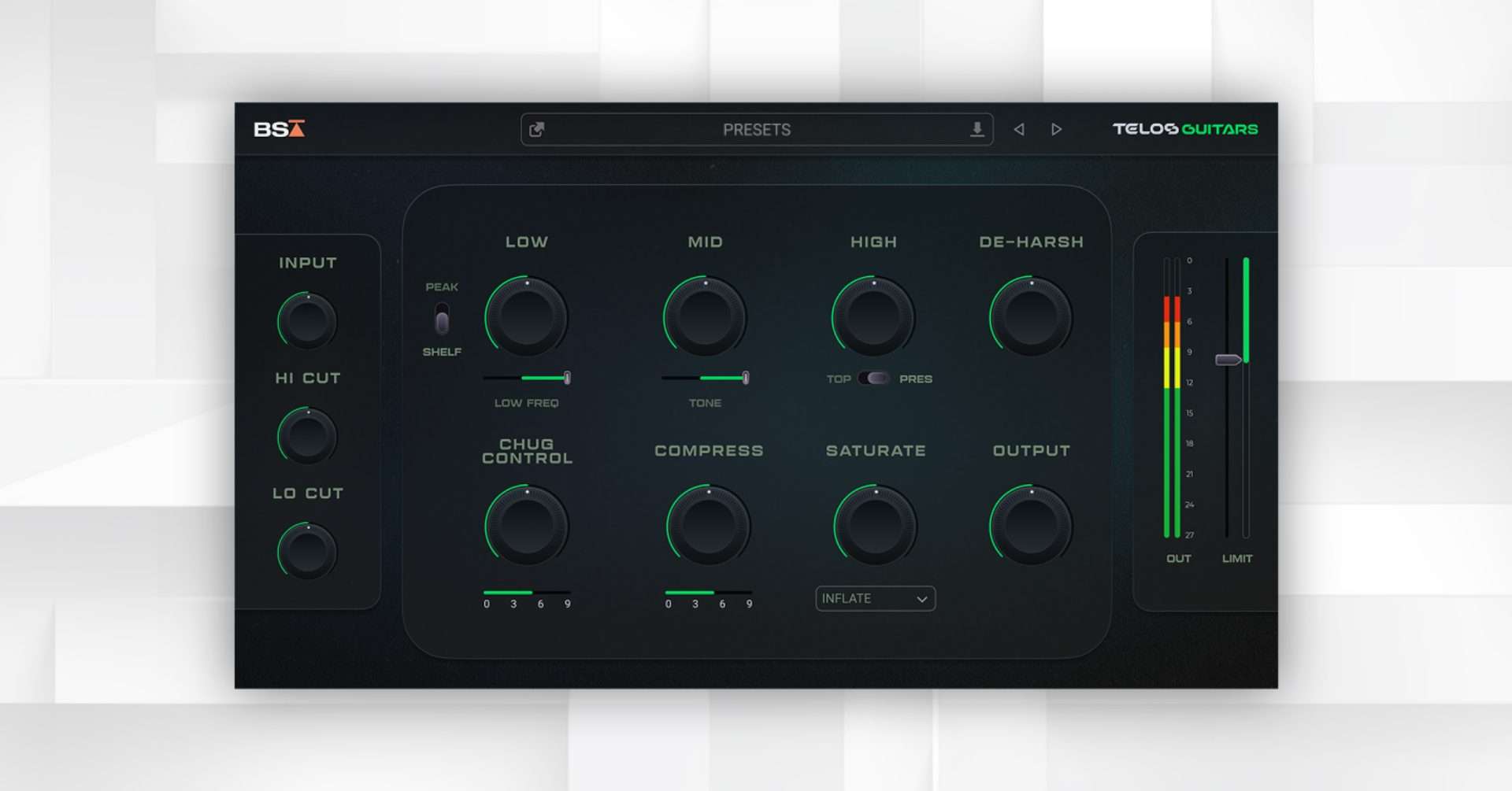Click the OUT label under meter
The width and height of the screenshot is (1512, 791).
(x=1179, y=559)
